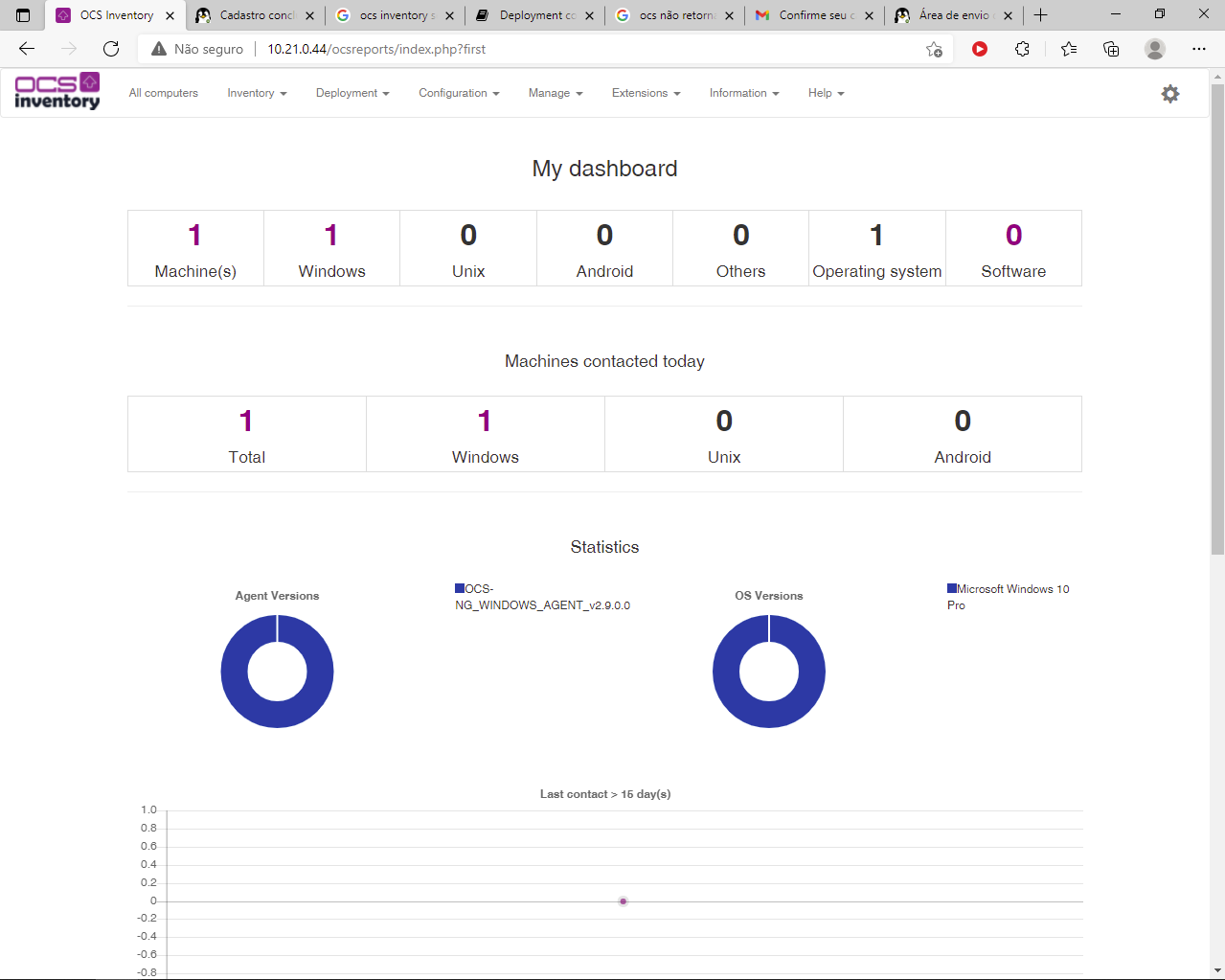Switch to the Cadastro concluído tab
This screenshot has height=980, width=1225.
(x=256, y=15)
